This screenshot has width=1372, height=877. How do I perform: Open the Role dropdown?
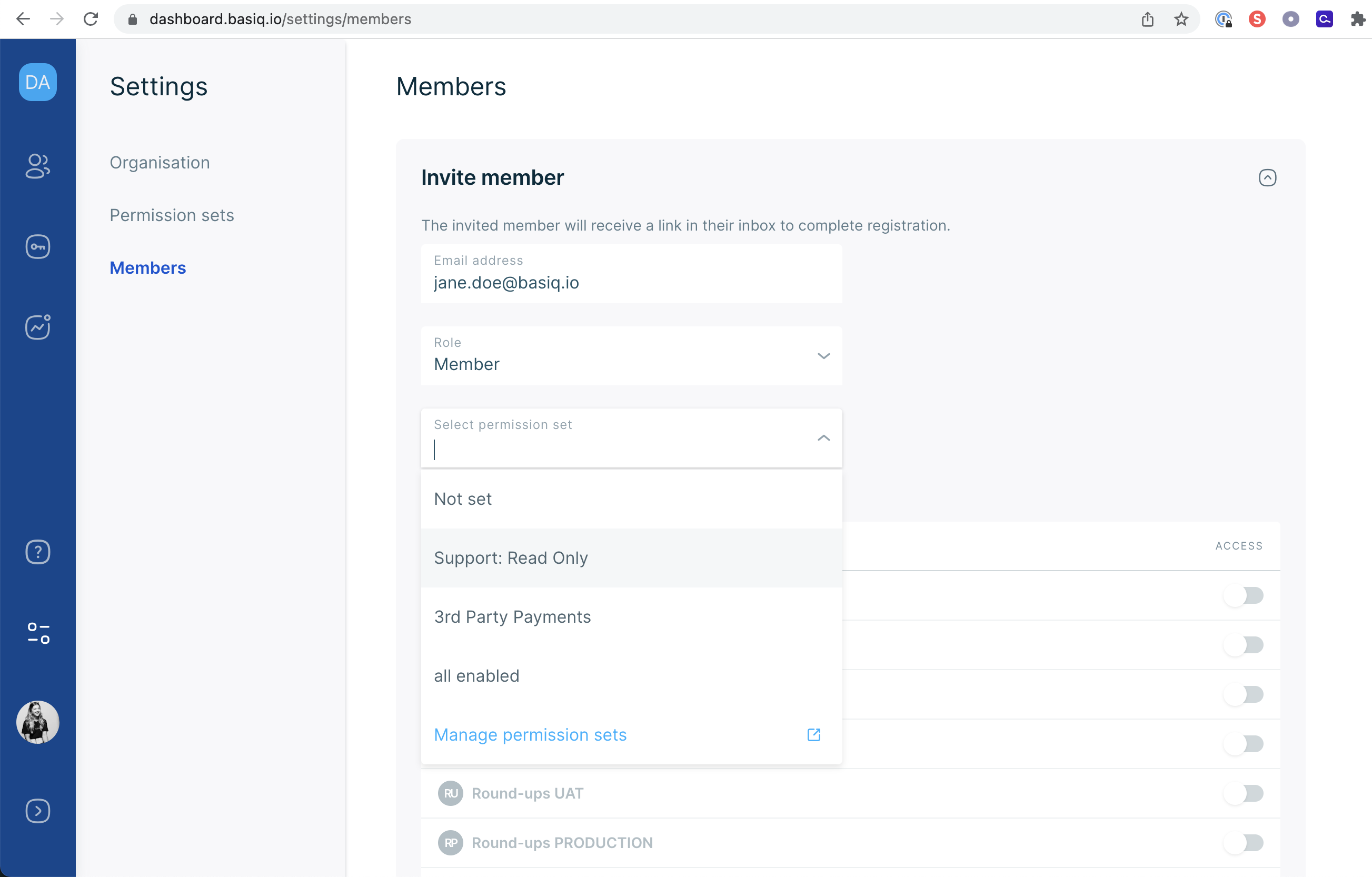click(x=631, y=356)
